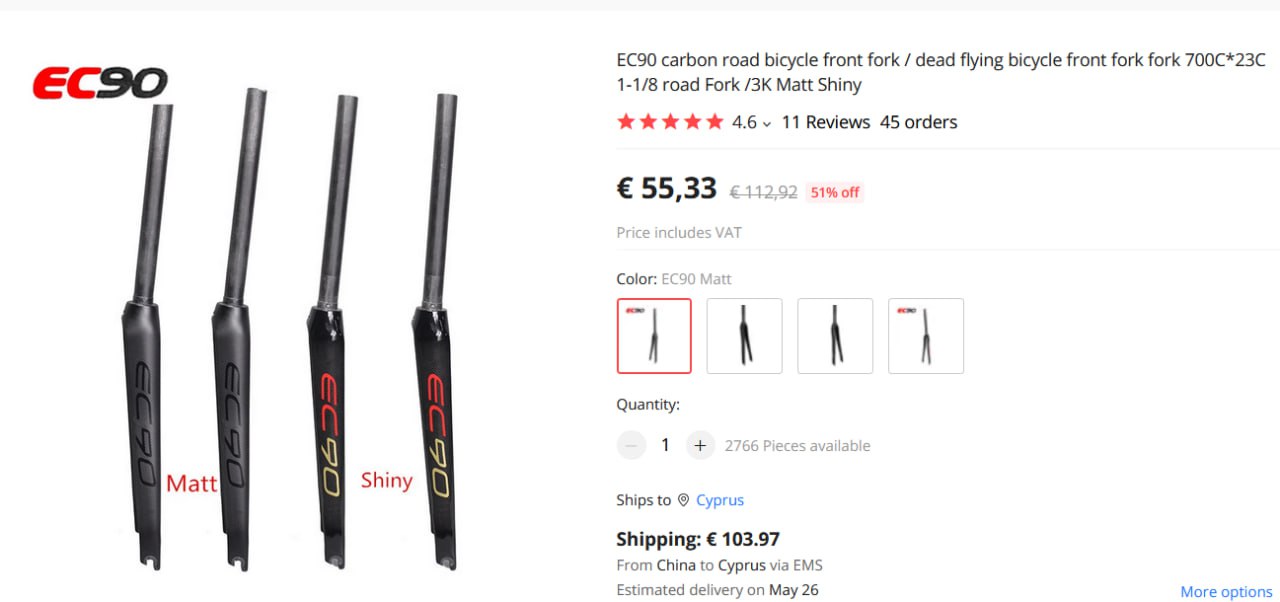Select the fourth color thumbnail with EC90 logo
This screenshot has height=602, width=1280.
[926, 336]
